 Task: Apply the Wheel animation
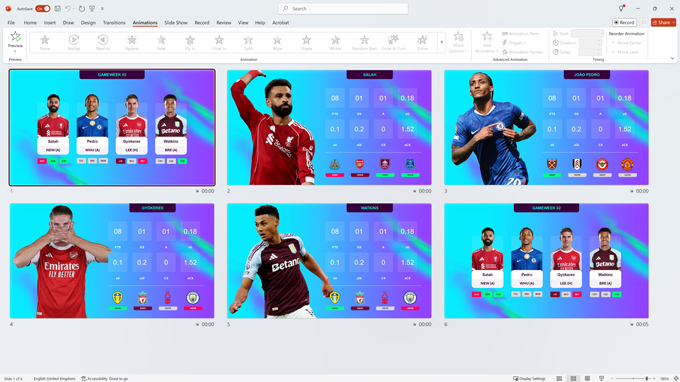pos(335,43)
